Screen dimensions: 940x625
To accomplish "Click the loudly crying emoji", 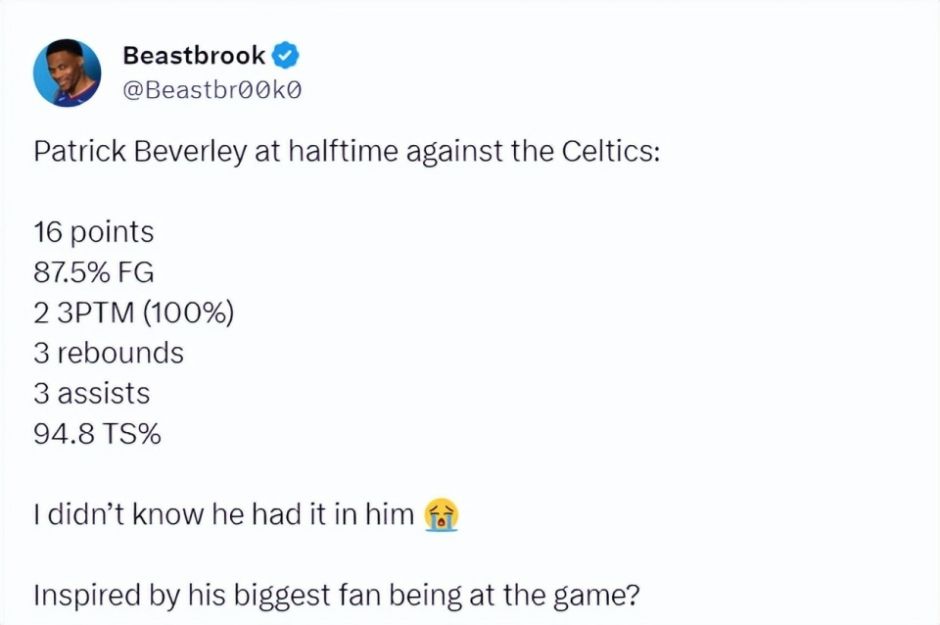I will coord(441,516).
